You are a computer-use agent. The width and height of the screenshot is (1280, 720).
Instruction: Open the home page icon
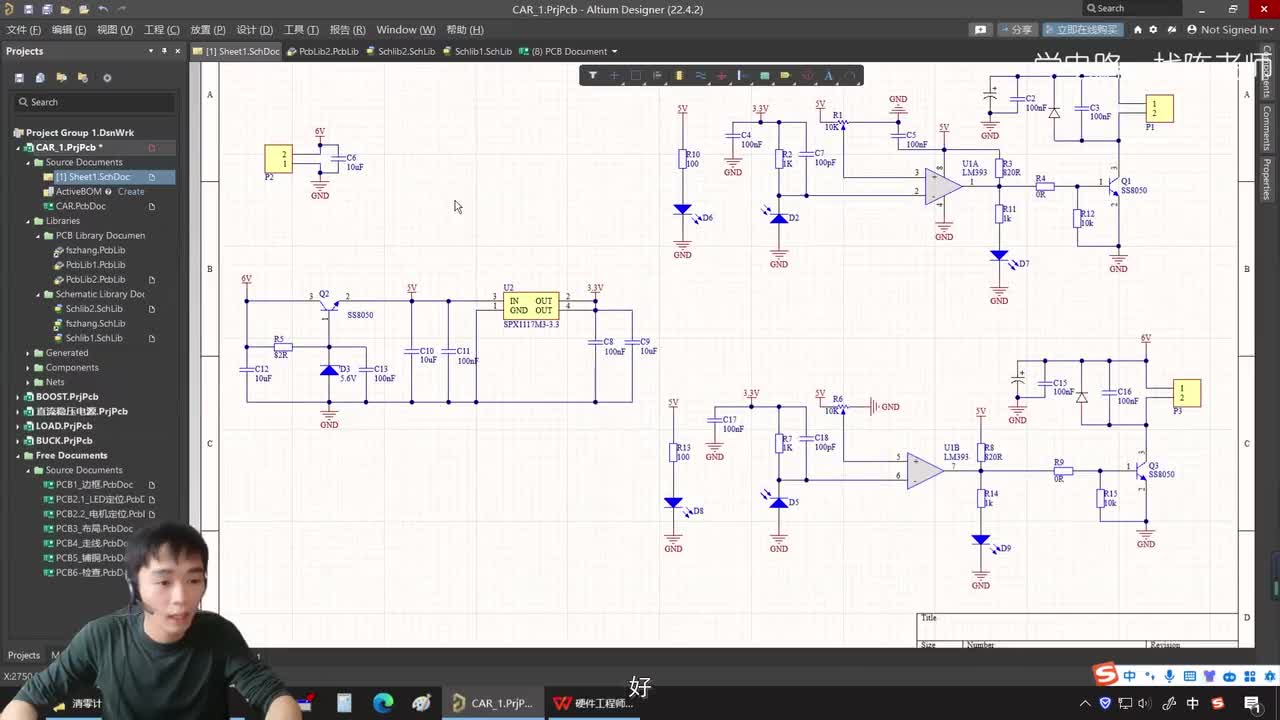(x=1137, y=30)
